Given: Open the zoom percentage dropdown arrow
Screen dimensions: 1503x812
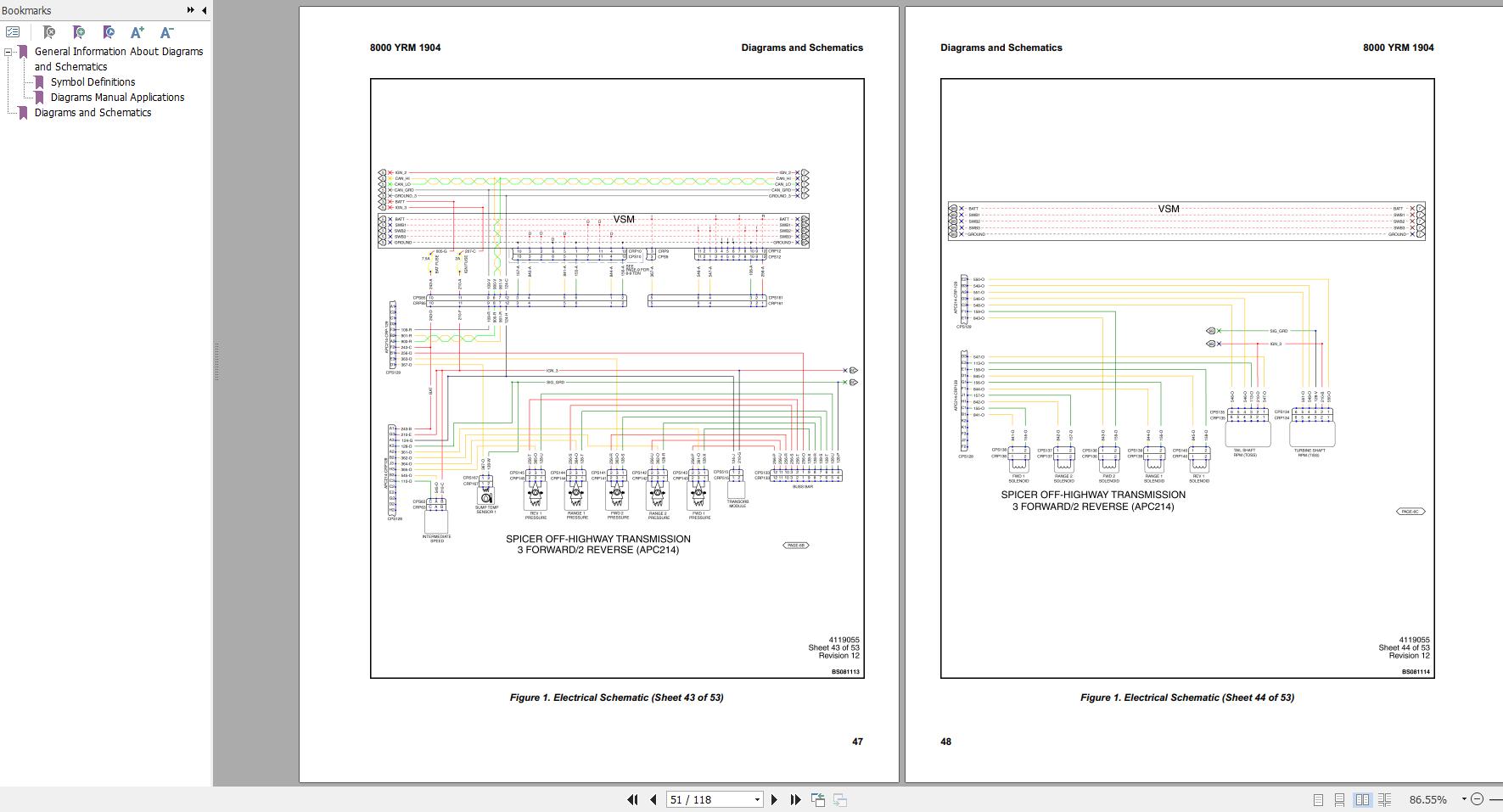Looking at the screenshot, I should pos(1463,799).
